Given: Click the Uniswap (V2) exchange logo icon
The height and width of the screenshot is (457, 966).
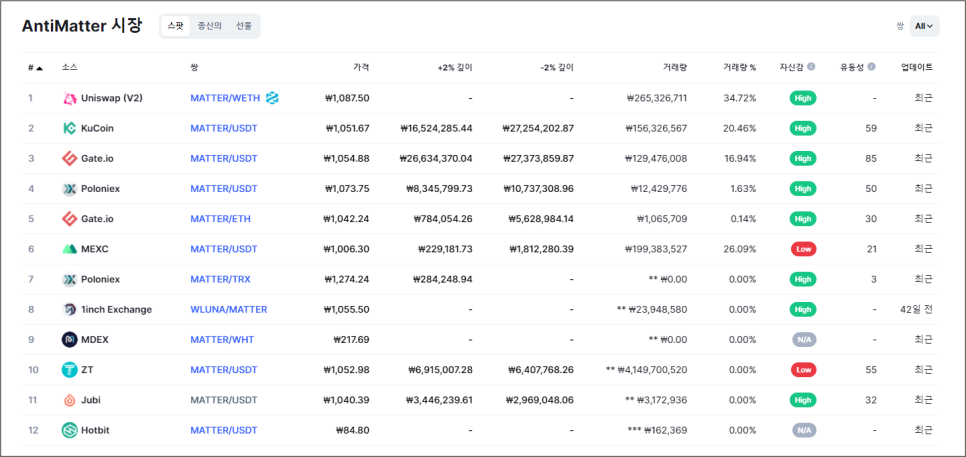Looking at the screenshot, I should 70,98.
